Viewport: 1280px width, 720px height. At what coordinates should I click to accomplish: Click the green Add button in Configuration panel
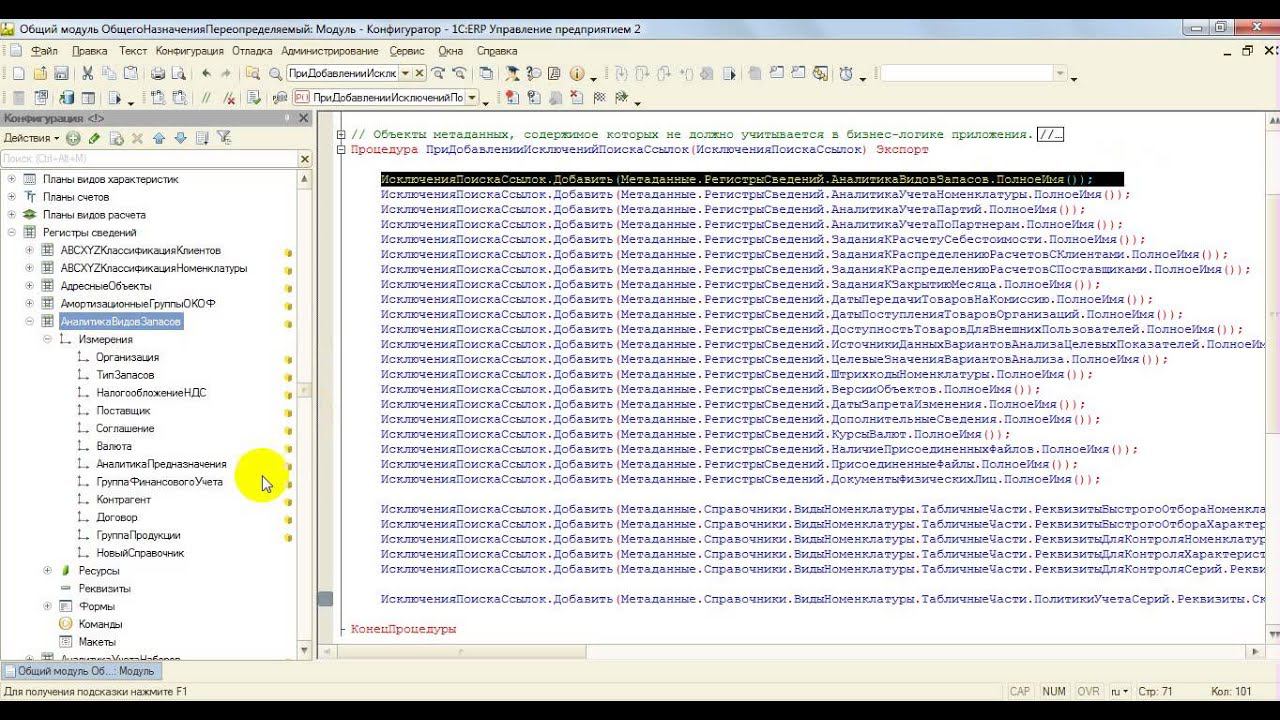tap(73, 138)
